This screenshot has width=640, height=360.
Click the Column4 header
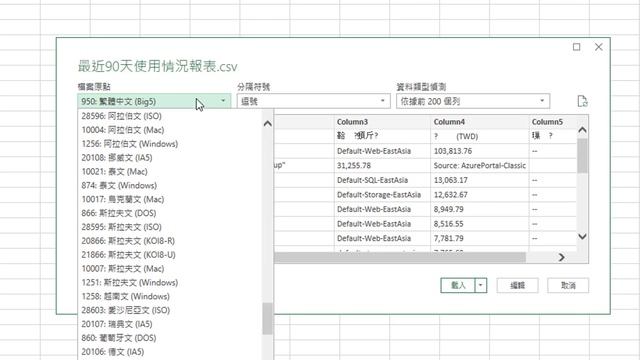480,122
